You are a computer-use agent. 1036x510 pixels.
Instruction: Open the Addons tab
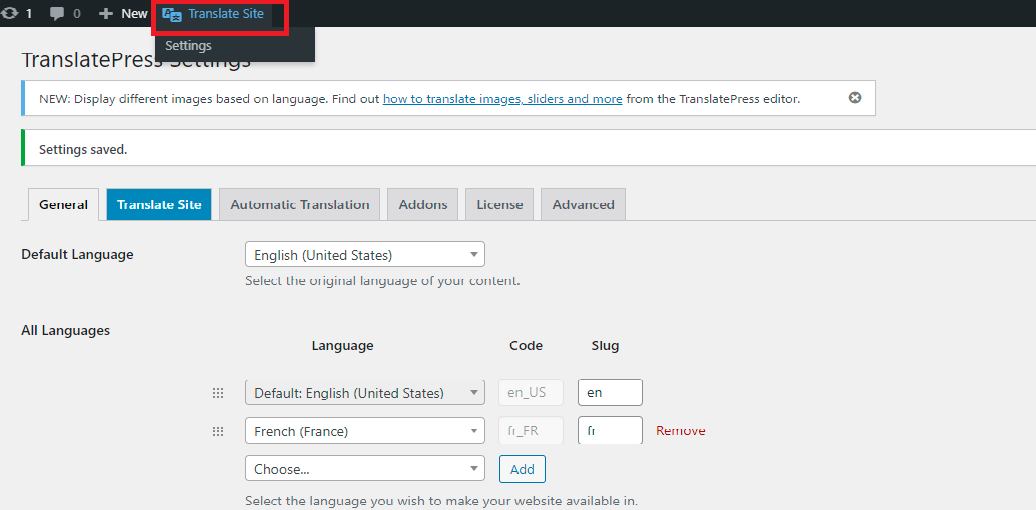(x=422, y=204)
